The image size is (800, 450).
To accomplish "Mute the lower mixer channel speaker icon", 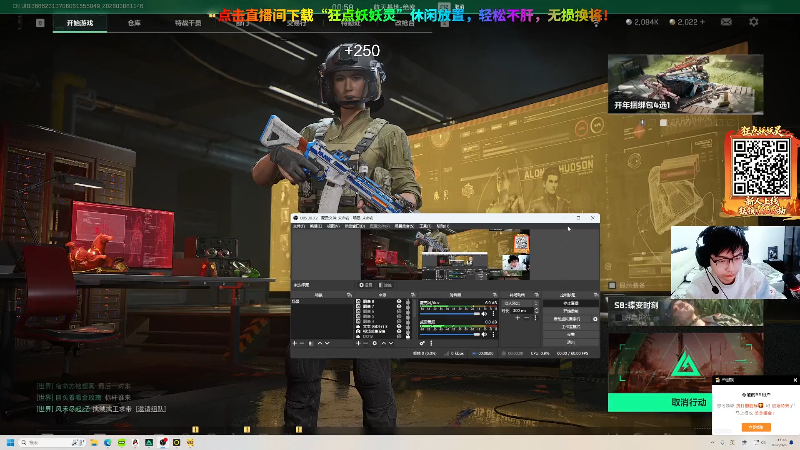I will (x=484, y=334).
